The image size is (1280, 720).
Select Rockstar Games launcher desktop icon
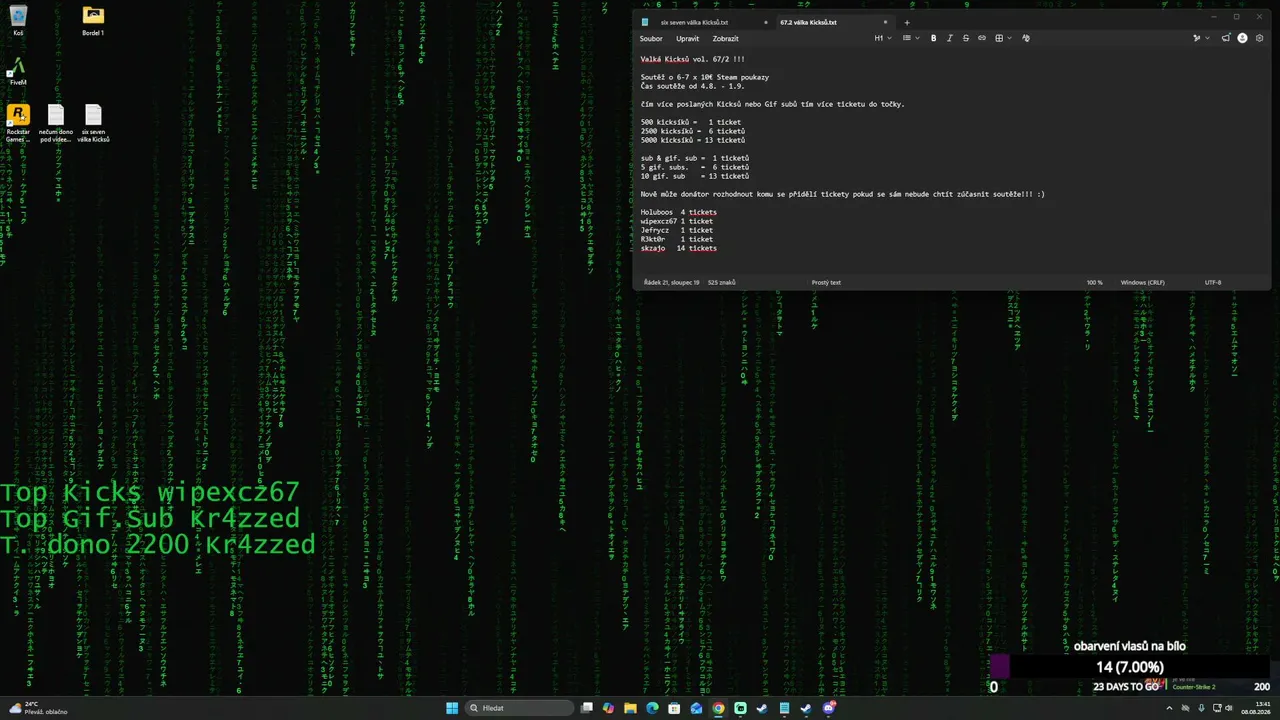coord(18,124)
